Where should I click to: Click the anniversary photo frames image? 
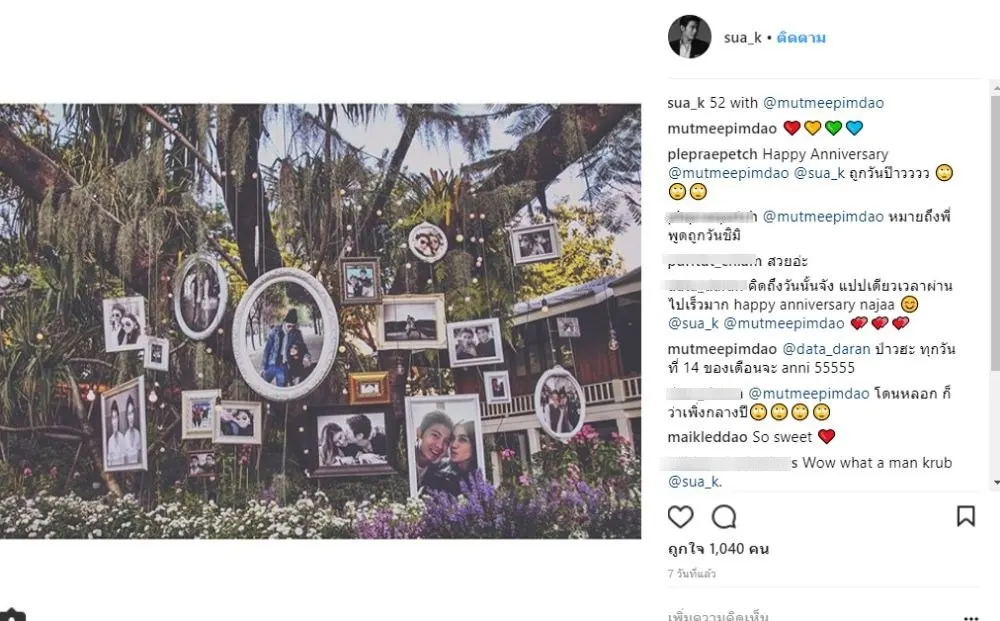pos(320,321)
